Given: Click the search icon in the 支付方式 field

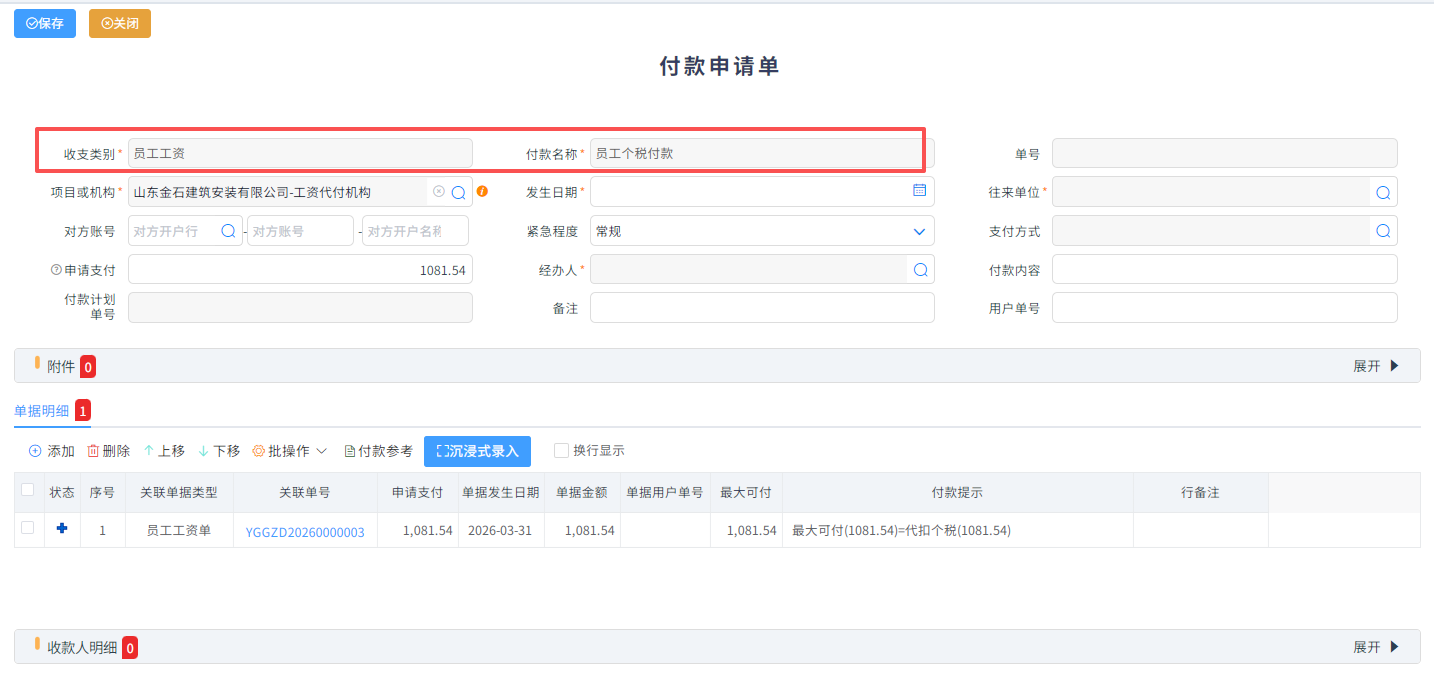Looking at the screenshot, I should (x=1383, y=231).
